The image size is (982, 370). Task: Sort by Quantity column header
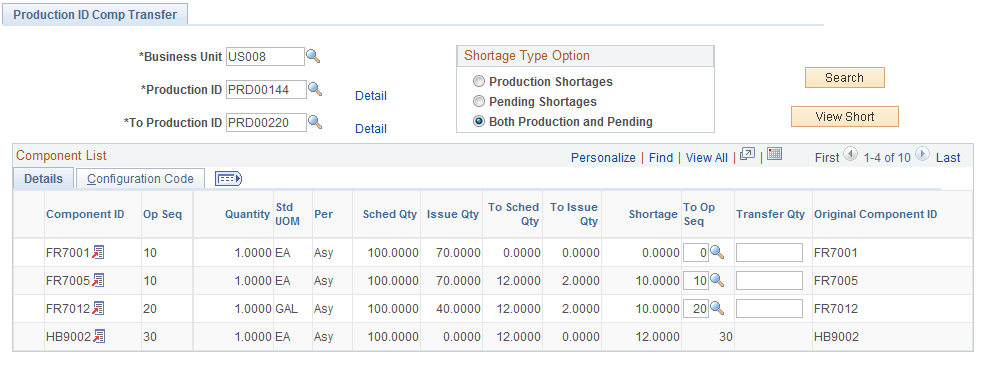247,214
